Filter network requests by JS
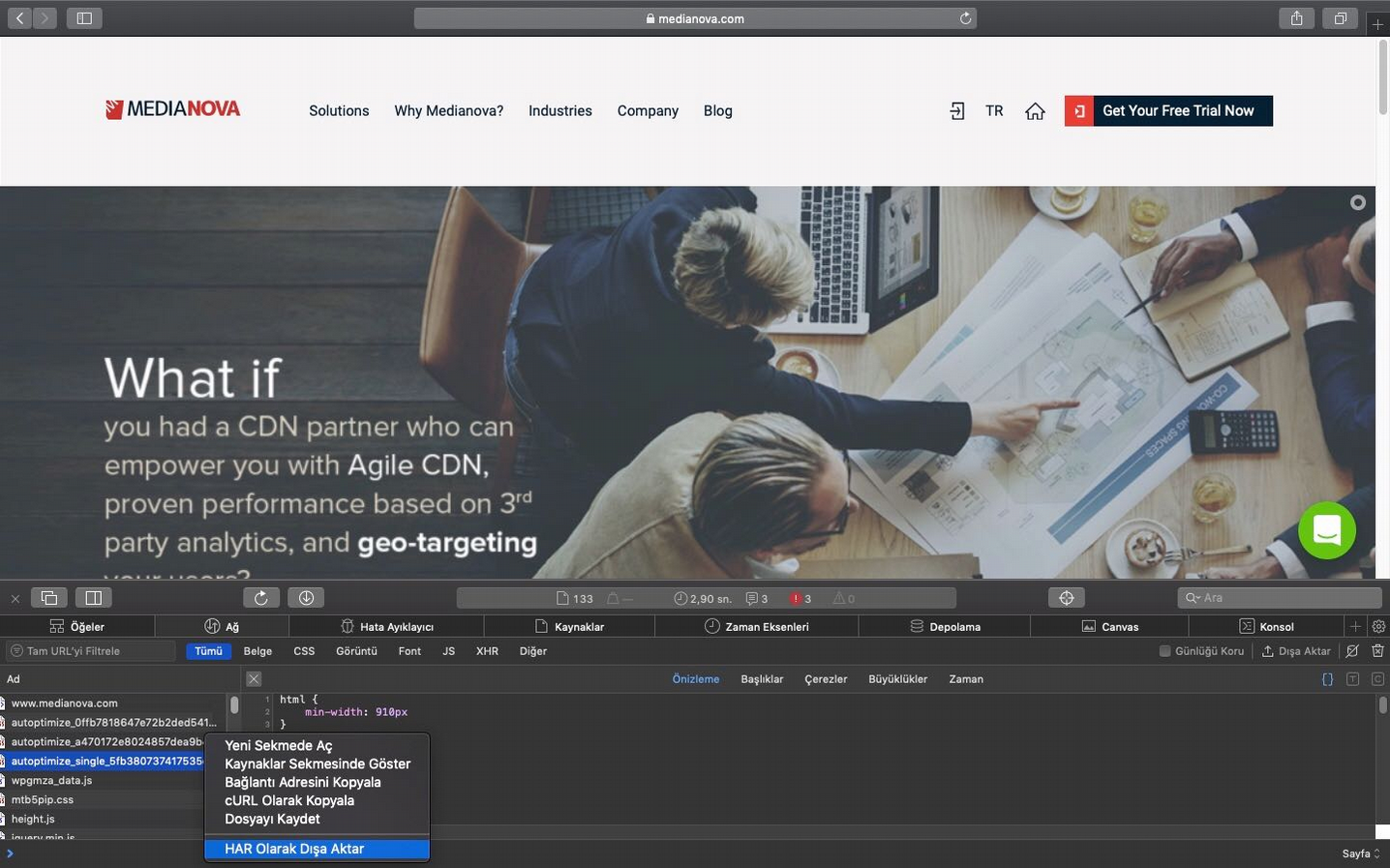Viewport: 1390px width, 868px height. pyautogui.click(x=448, y=651)
